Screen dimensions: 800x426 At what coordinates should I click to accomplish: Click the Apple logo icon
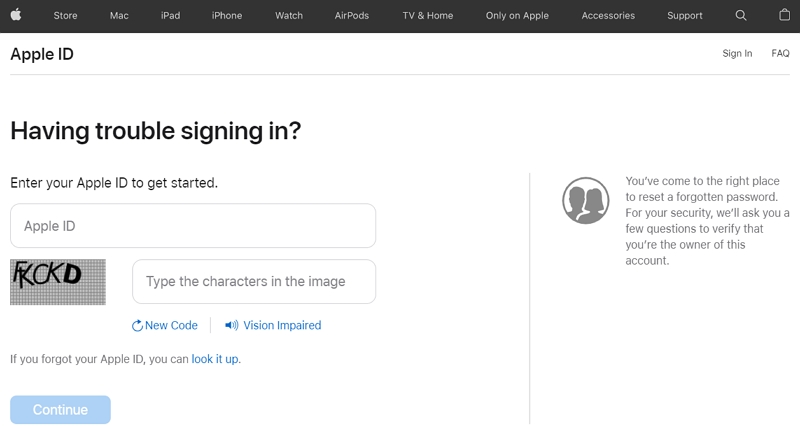point(16,15)
